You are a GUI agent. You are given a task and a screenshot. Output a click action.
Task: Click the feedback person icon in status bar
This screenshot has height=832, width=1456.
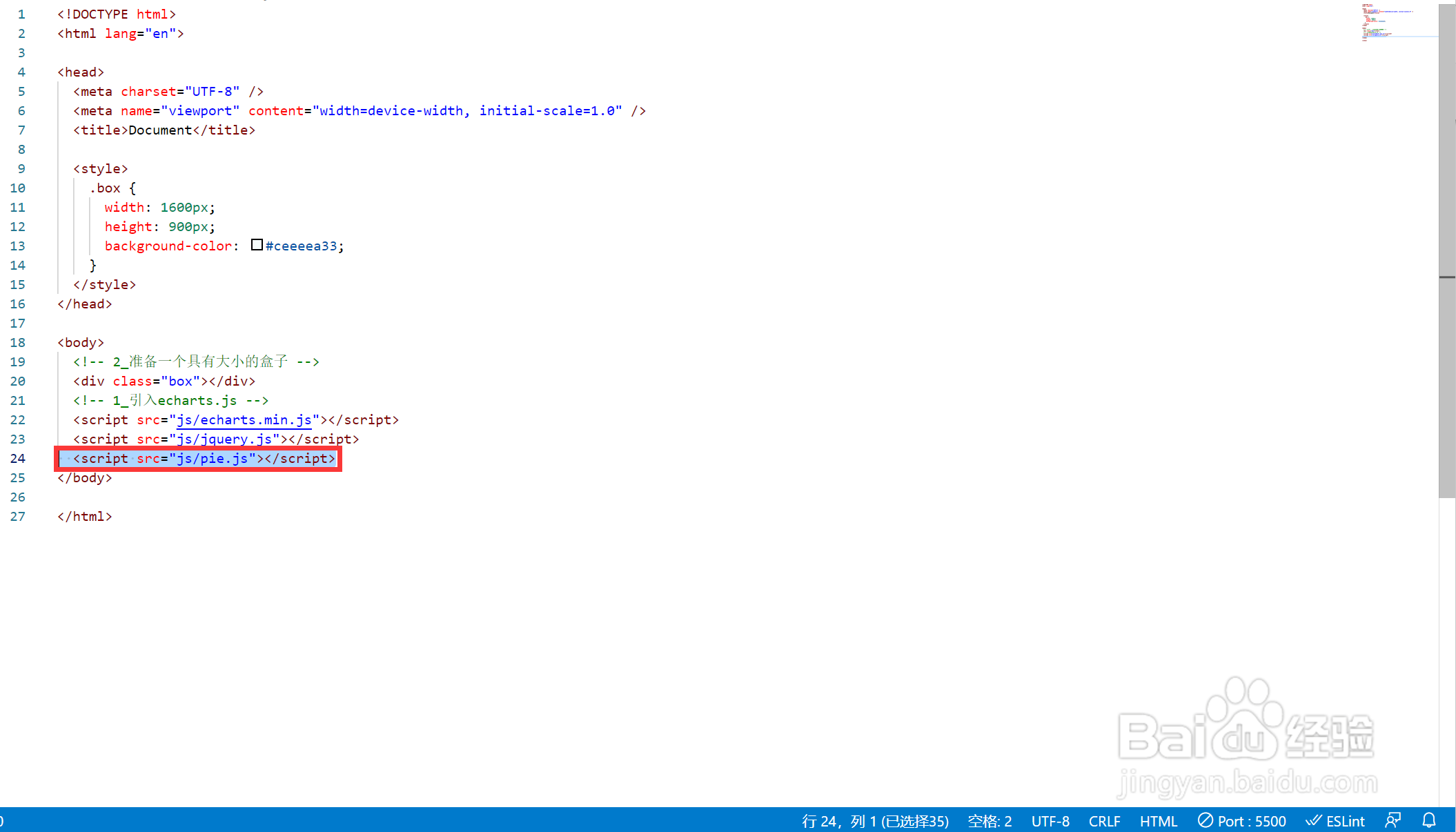(x=1393, y=820)
